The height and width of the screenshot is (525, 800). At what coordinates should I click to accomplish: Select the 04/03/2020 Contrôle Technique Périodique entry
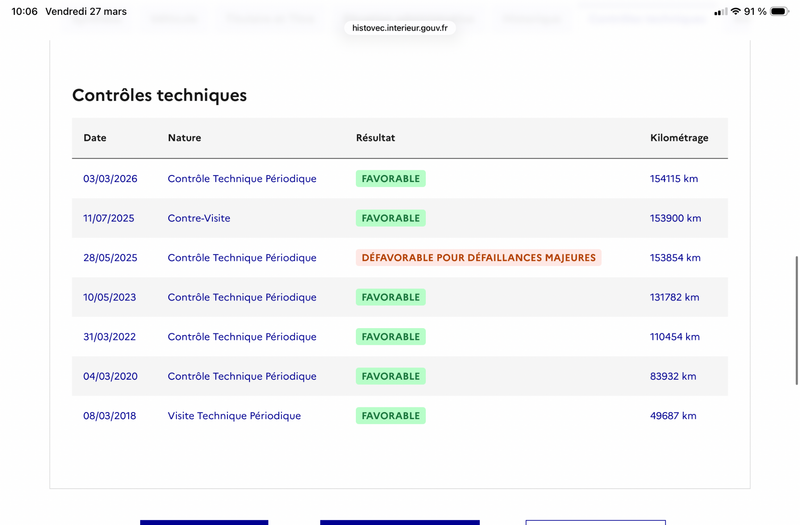242,377
